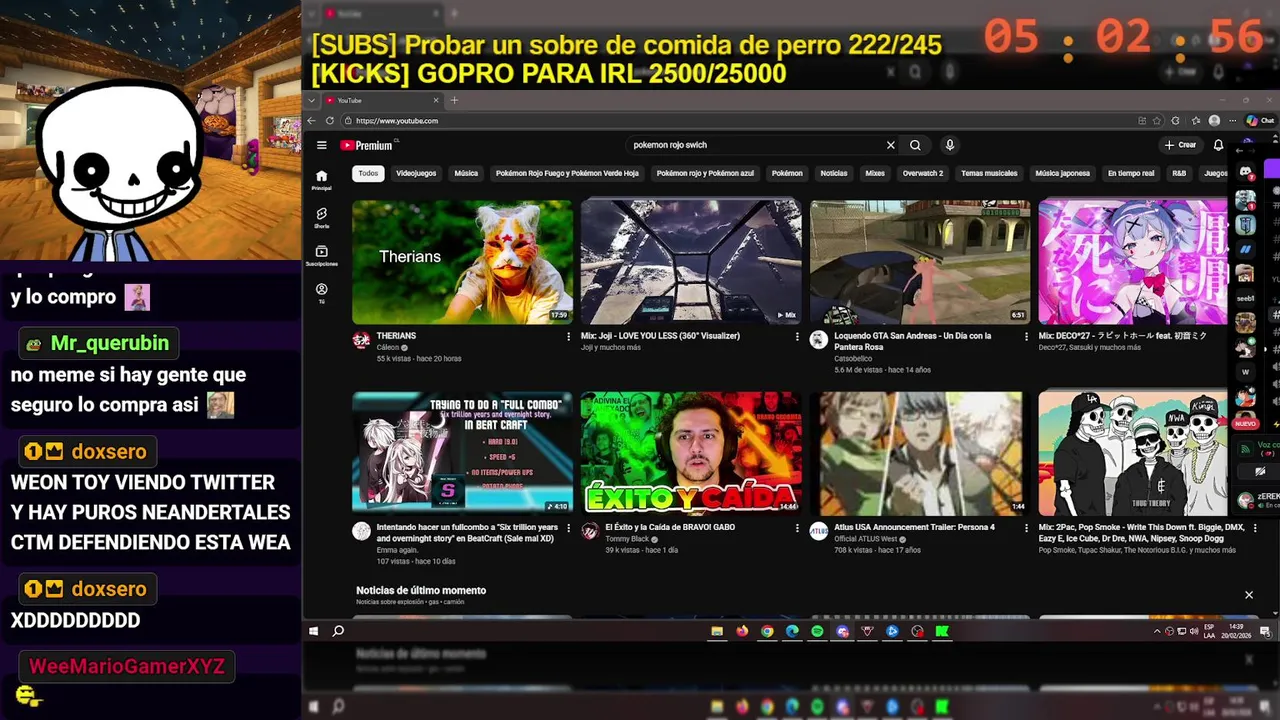Select the Música filter chip

(x=466, y=173)
